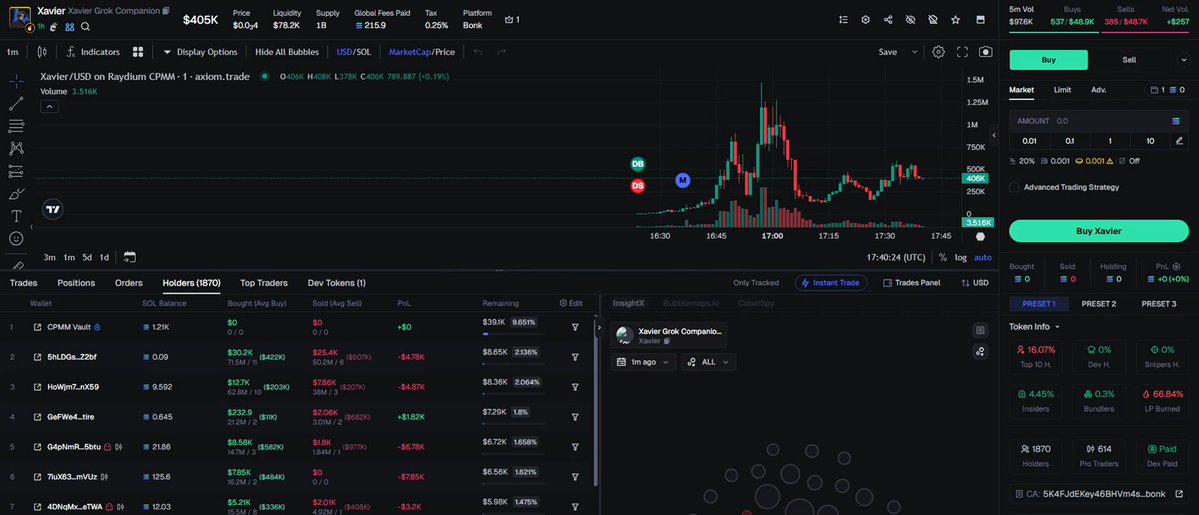Toggle log scale on the chart
Viewport: 1199px width, 515px height.
(x=960, y=257)
